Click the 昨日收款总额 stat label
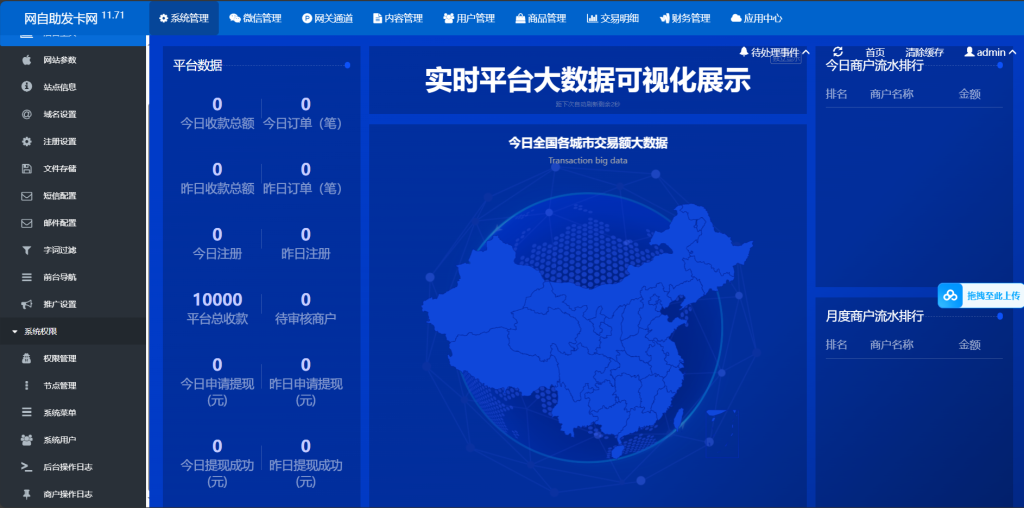Screen dimensions: 1024x508 217,188
